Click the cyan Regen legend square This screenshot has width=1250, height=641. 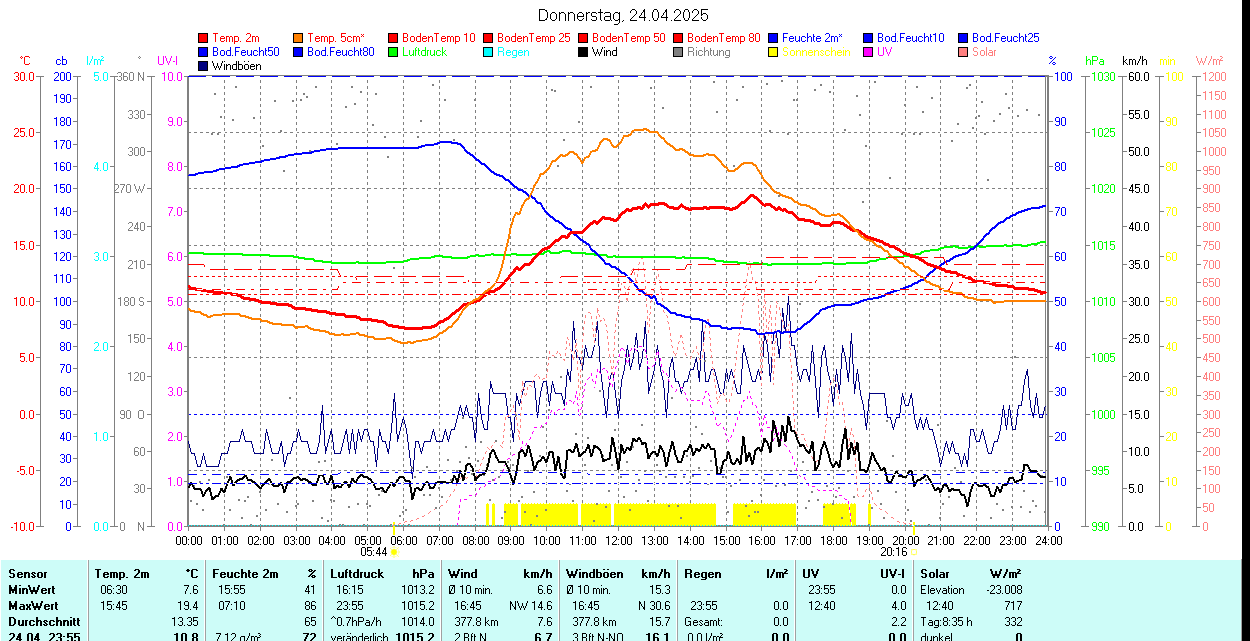click(x=489, y=52)
